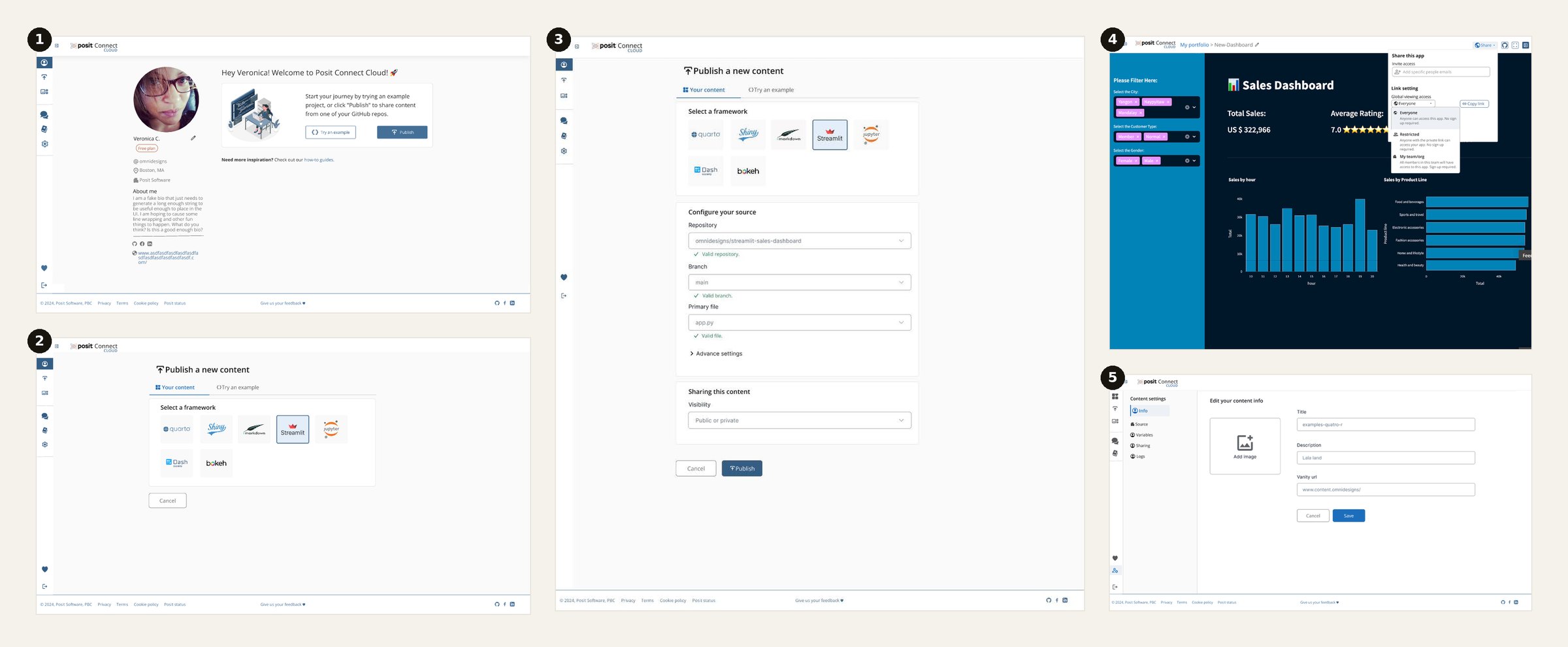
Task: Click the Save button
Action: point(1348,516)
